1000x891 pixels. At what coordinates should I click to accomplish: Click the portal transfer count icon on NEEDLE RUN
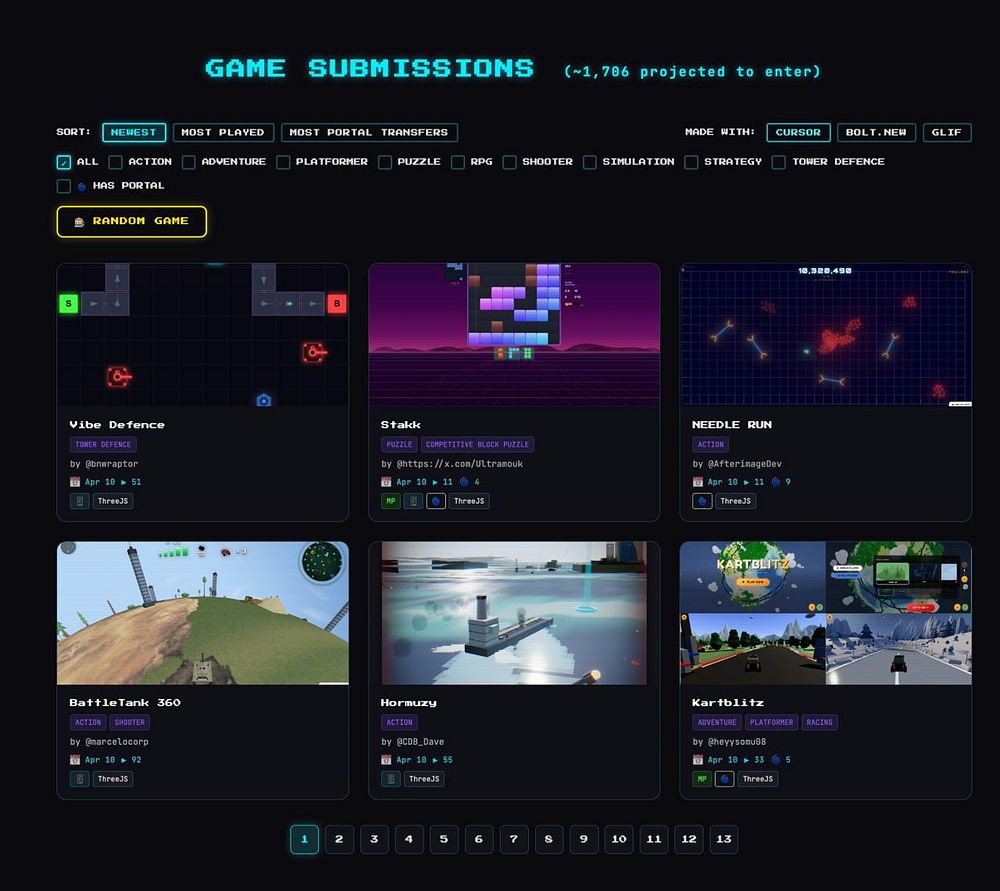(x=776, y=482)
